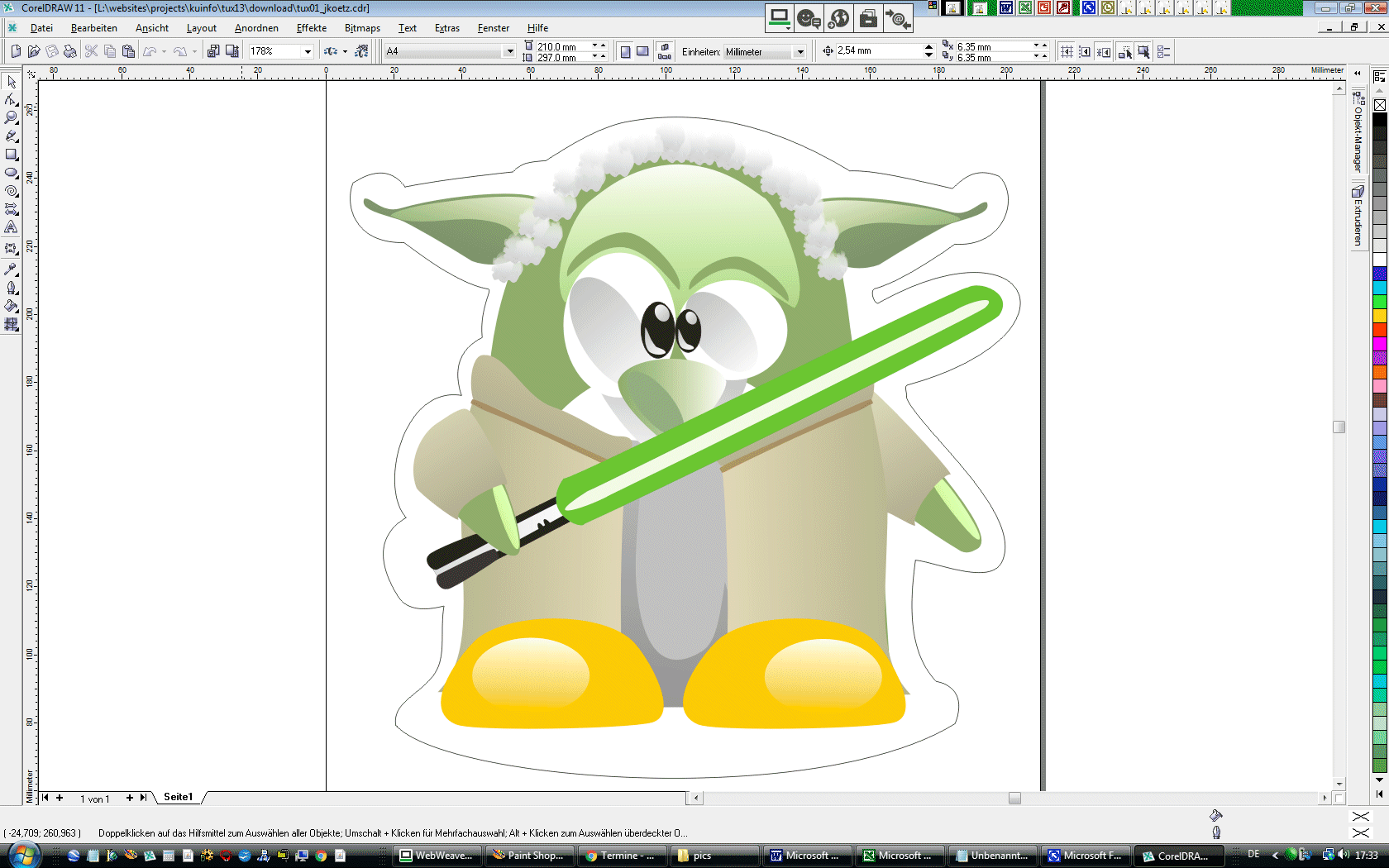The image size is (1389, 868).
Task: Select the Basic Shapes arrows tool
Action: (12, 209)
